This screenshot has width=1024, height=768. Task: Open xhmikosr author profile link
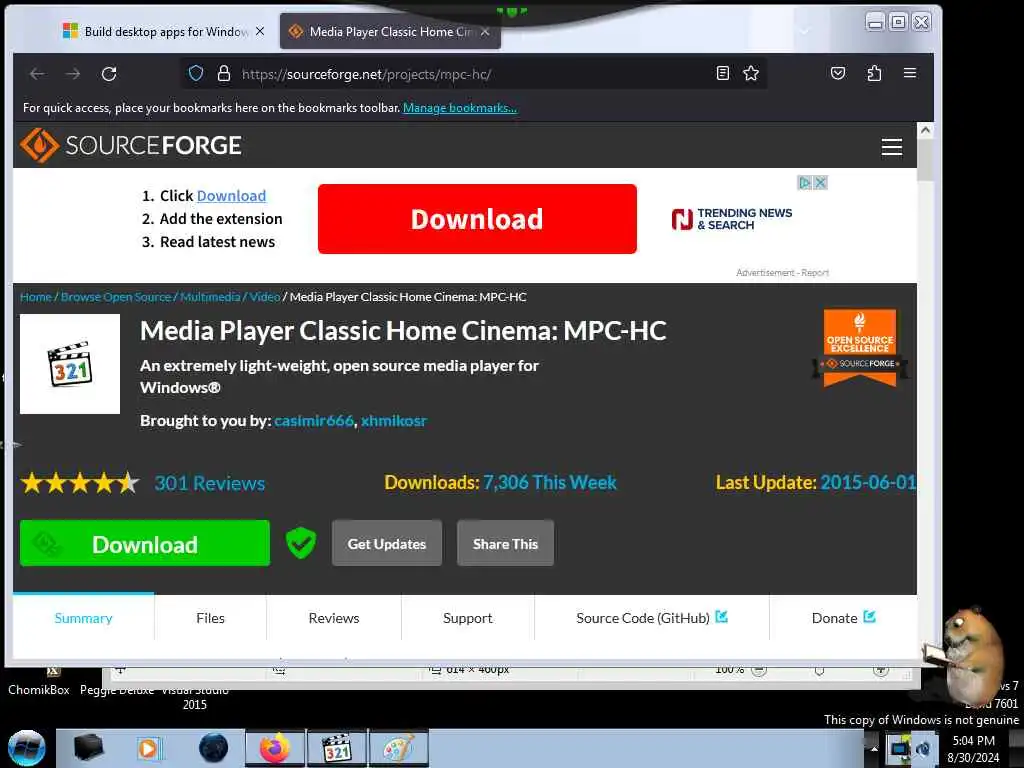point(394,421)
